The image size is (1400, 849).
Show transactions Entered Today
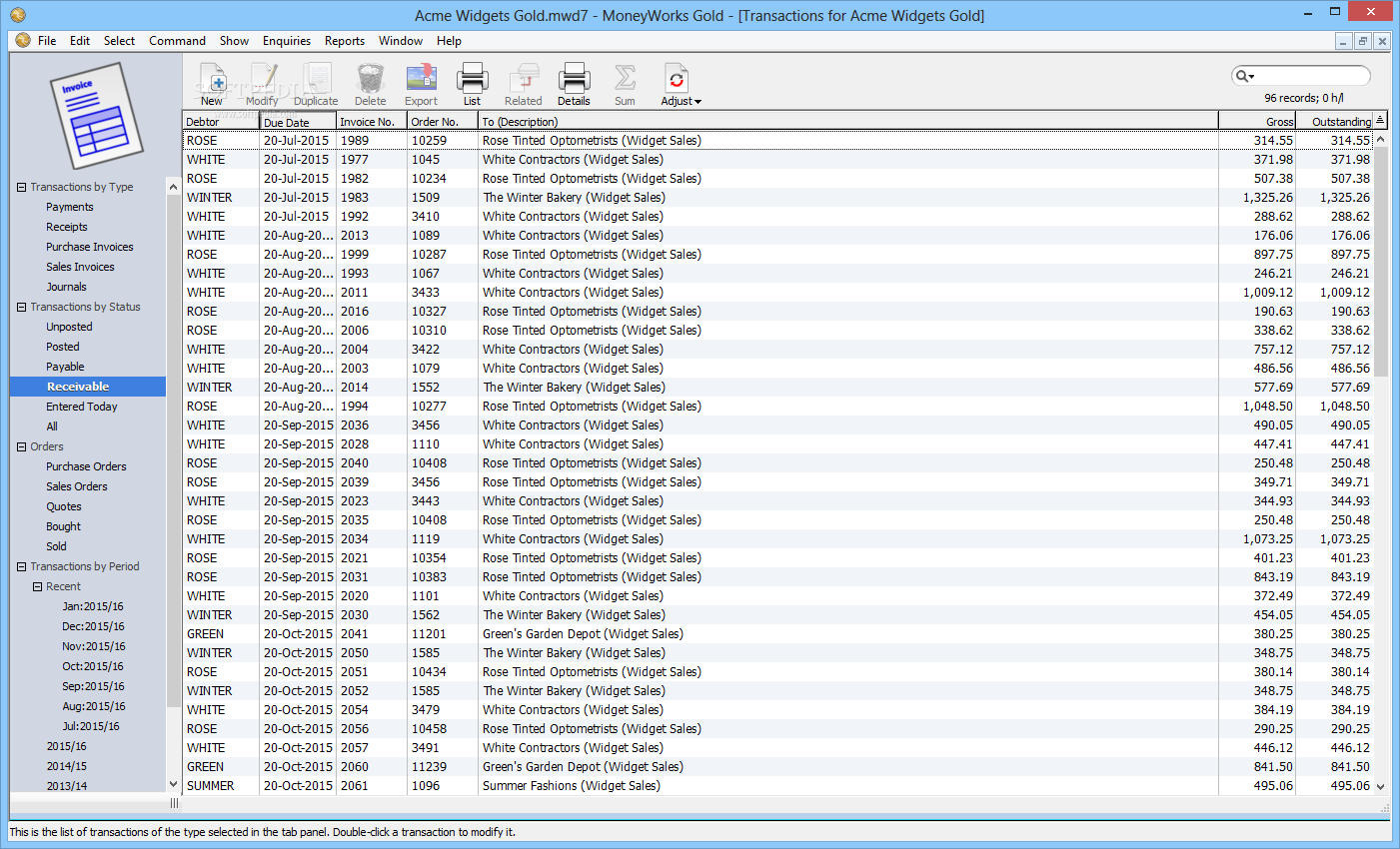81,407
